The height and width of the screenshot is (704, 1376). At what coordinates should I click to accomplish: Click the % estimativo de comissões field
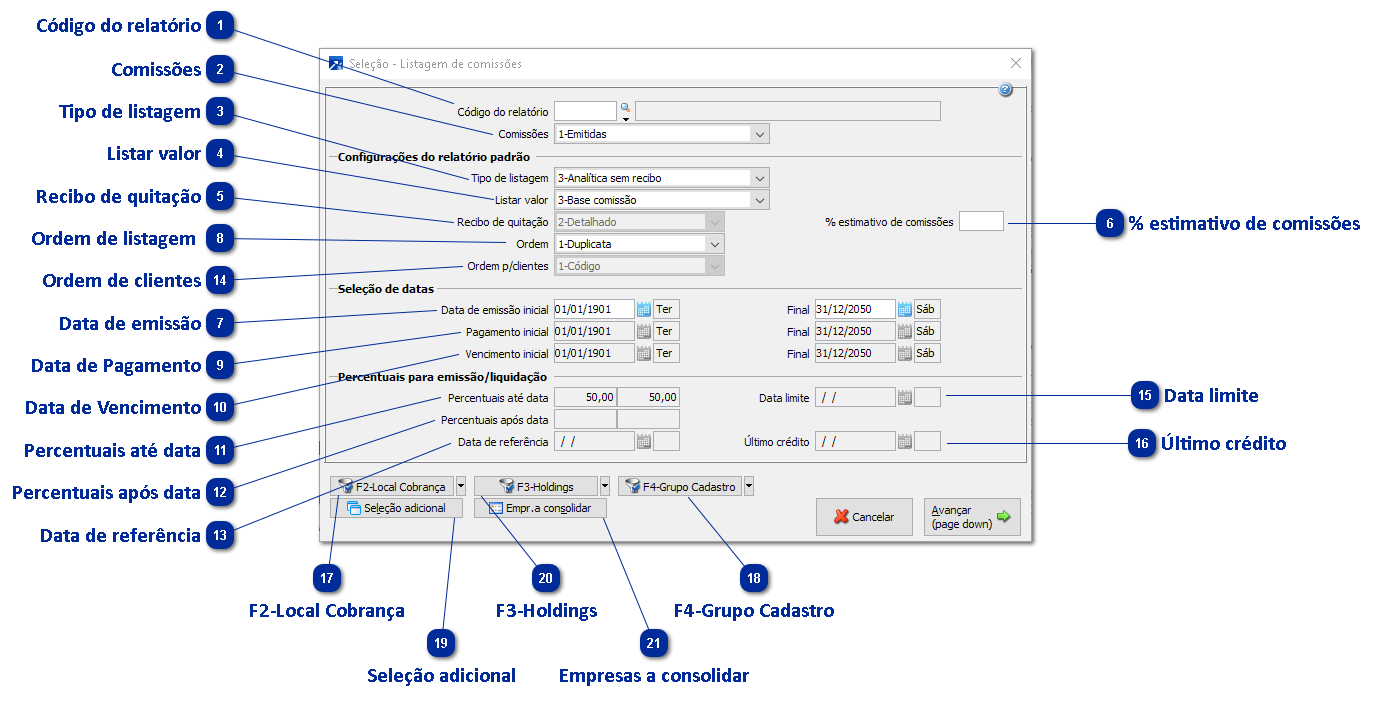tap(981, 221)
